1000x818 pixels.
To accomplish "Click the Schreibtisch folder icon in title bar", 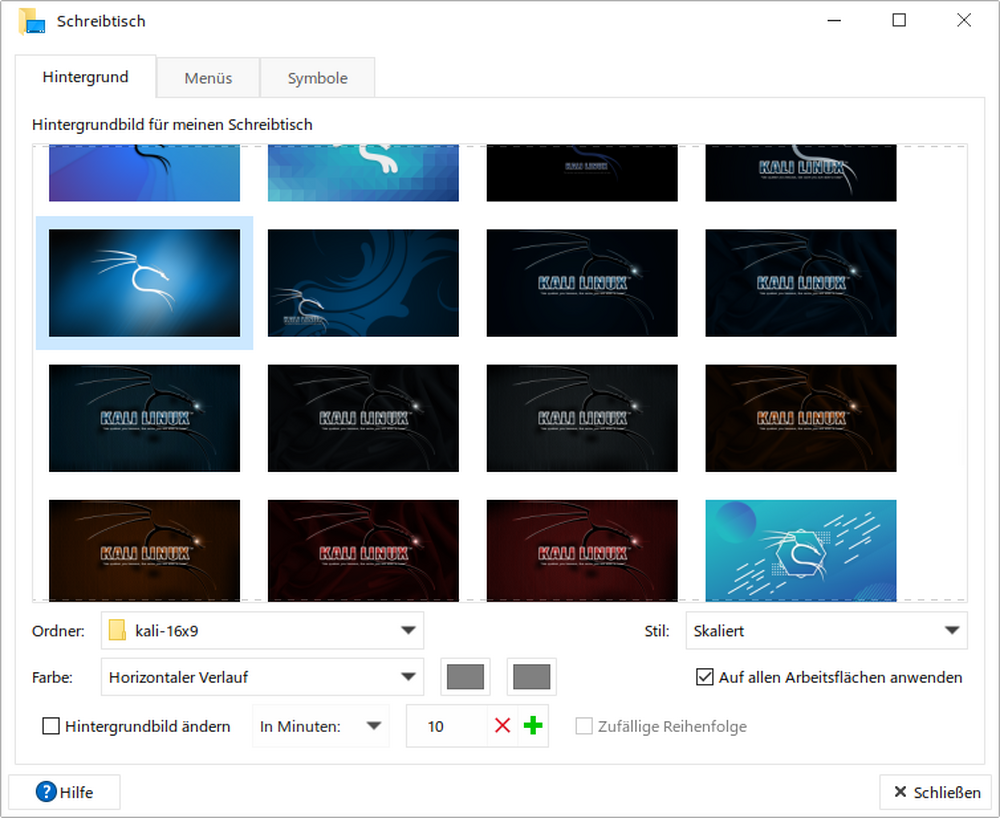I will click(x=32, y=21).
